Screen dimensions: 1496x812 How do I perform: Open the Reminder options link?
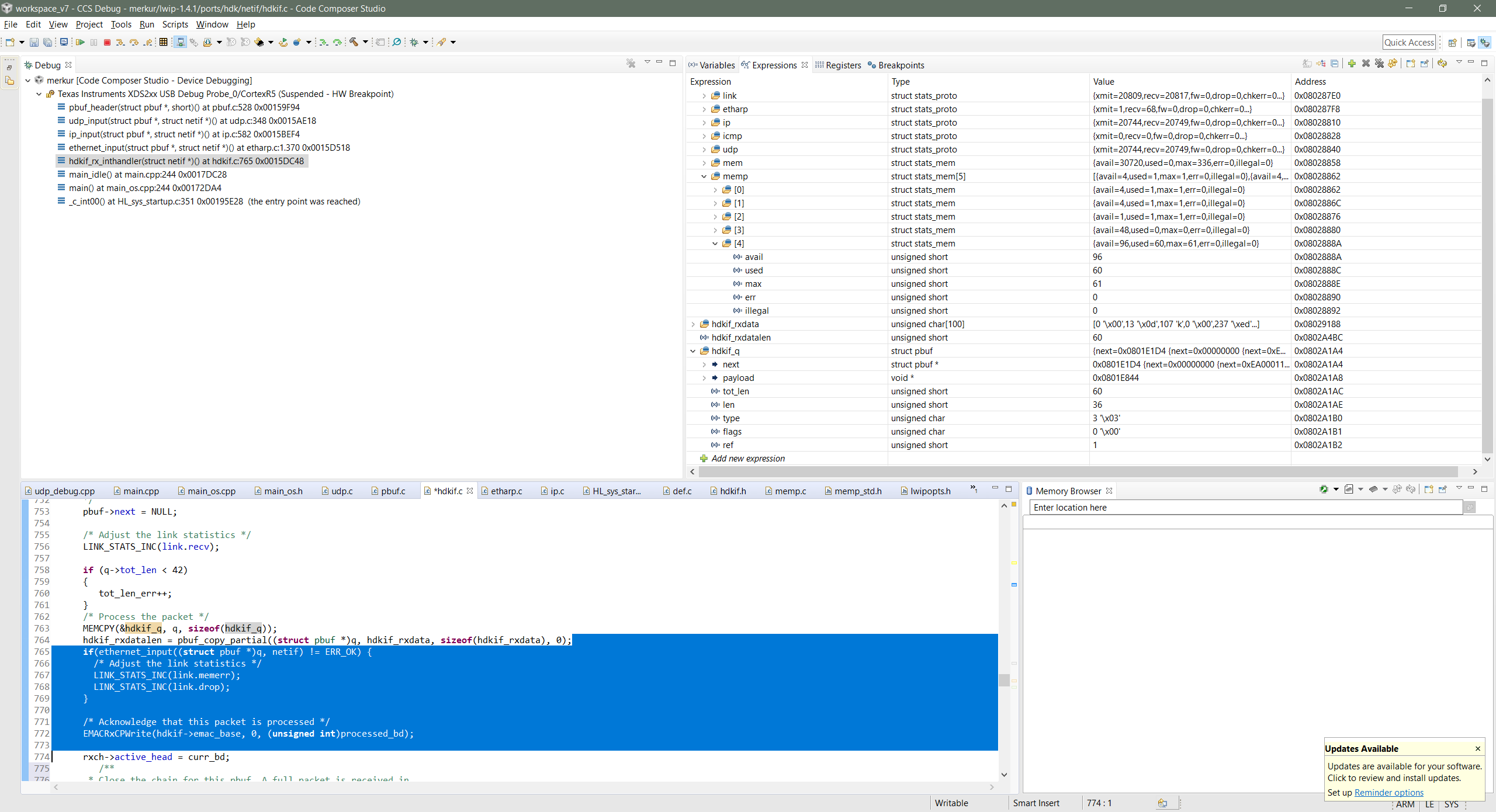coord(1388,793)
